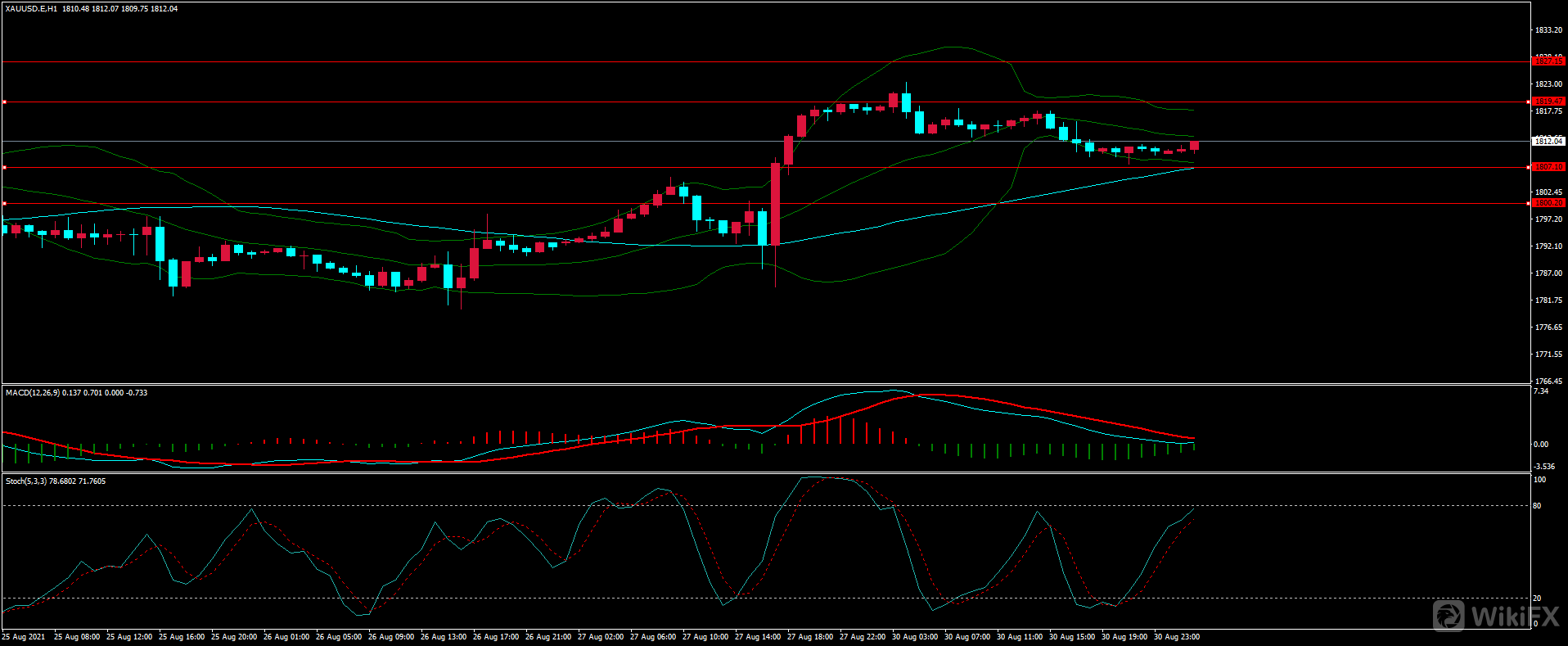Click the 25 Aug 2021 date label
The height and width of the screenshot is (646, 1568).
coord(24,637)
